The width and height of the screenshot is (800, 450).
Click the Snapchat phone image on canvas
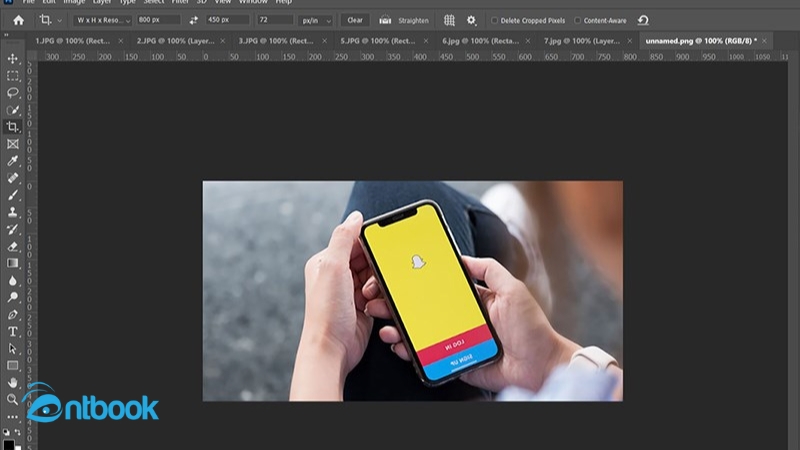[x=413, y=291]
